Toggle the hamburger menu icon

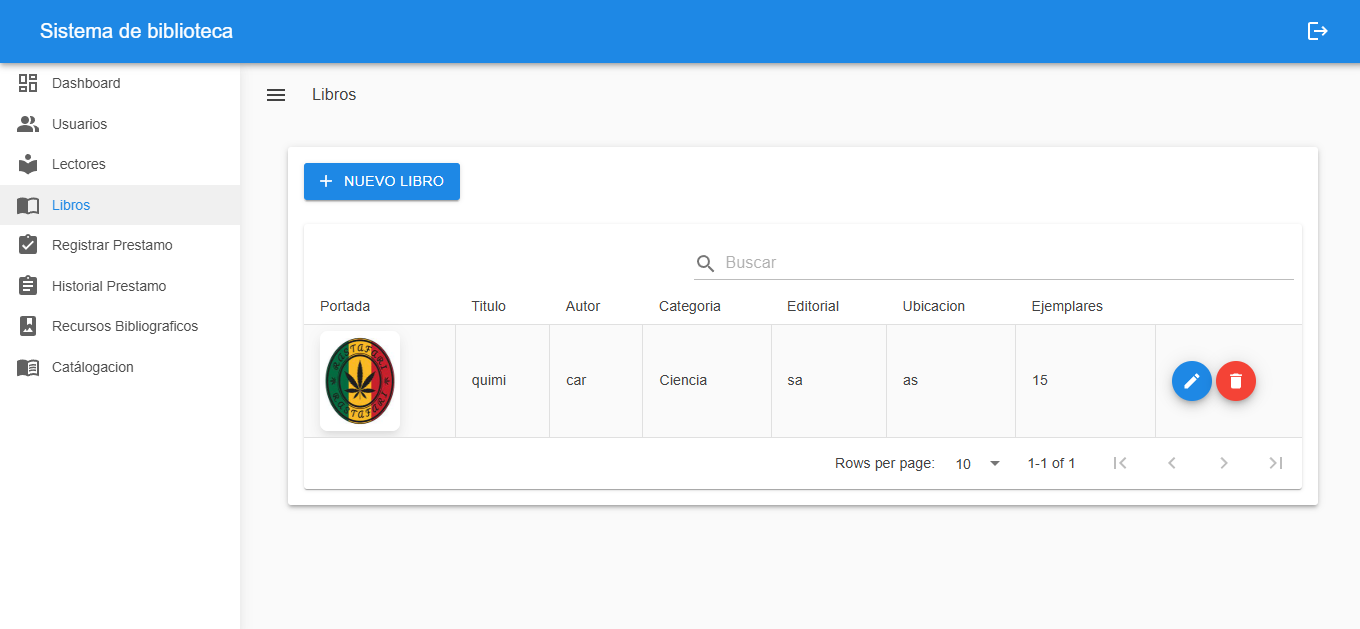point(276,95)
